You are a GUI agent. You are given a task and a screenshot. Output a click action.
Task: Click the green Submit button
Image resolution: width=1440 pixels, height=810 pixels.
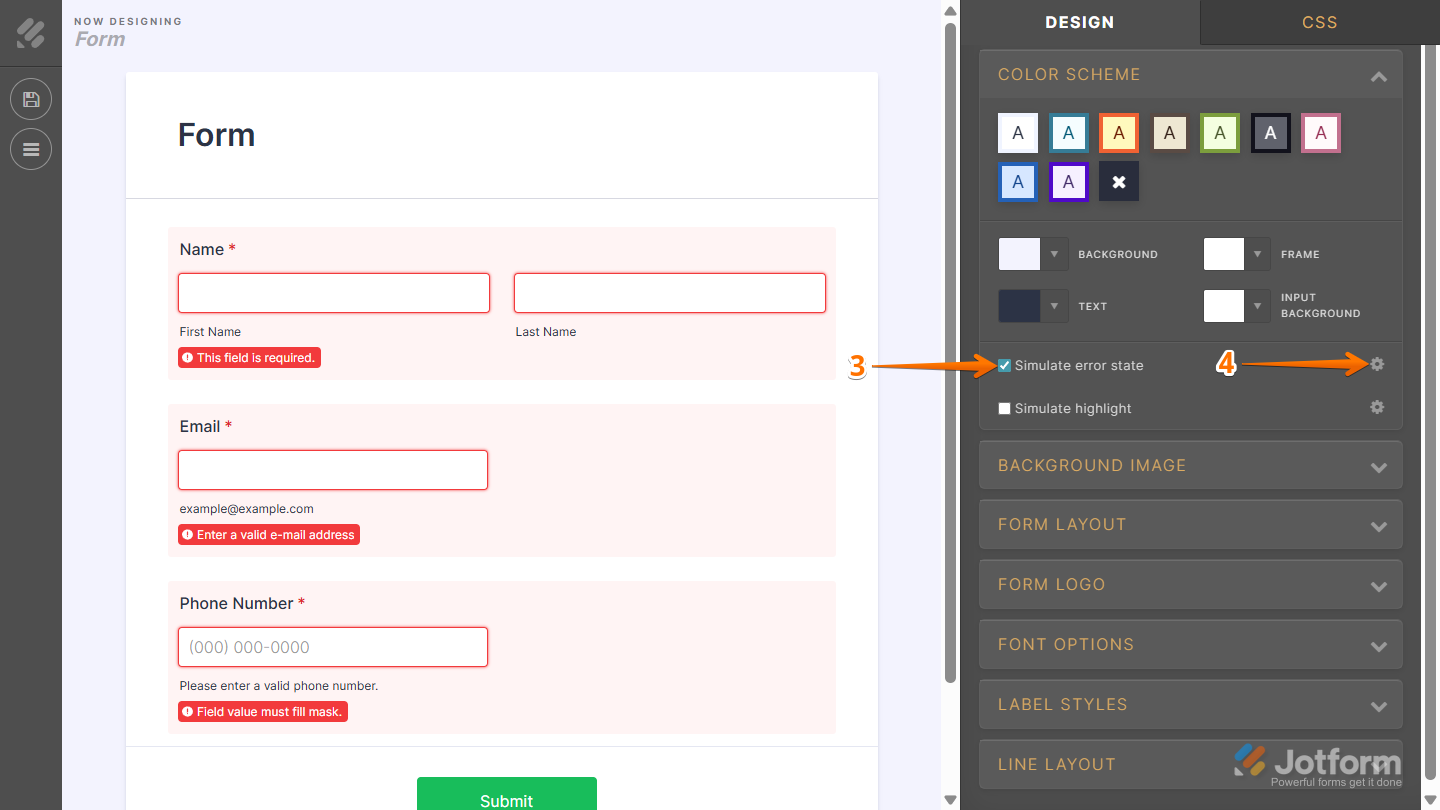[506, 797]
